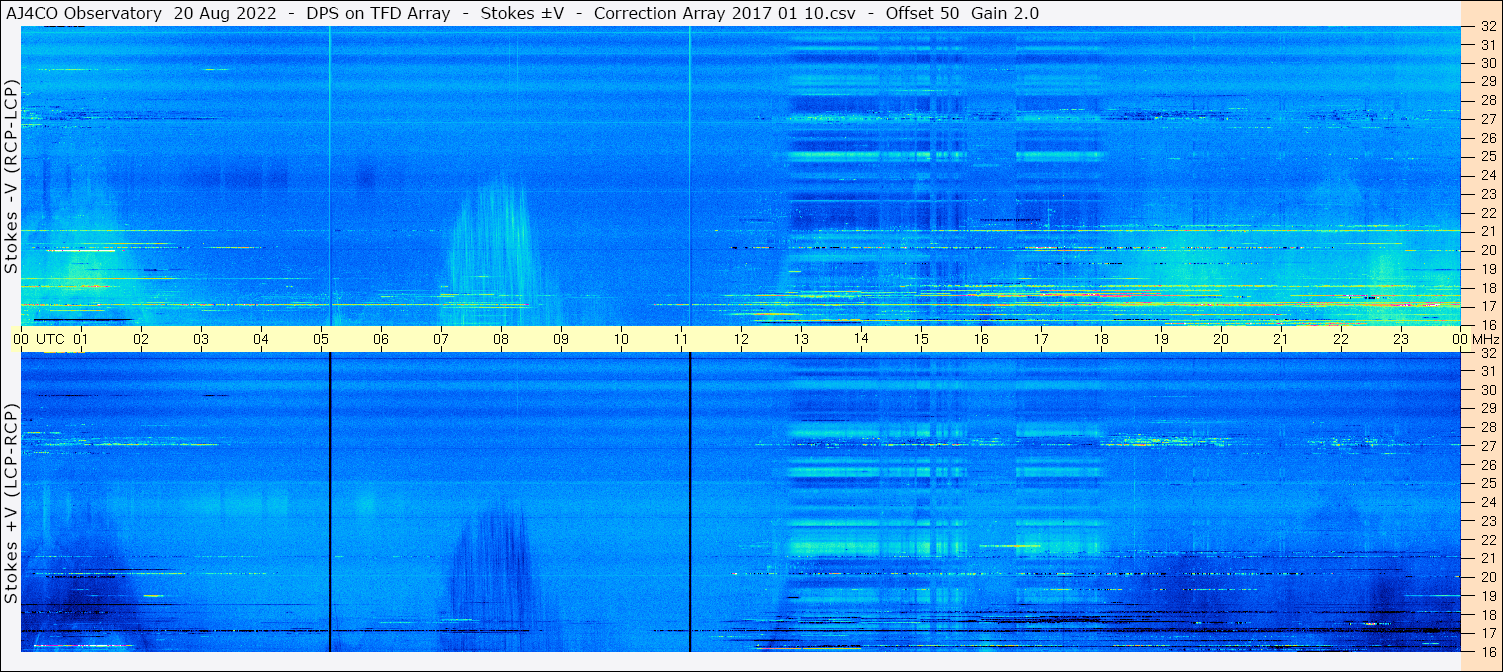Click the "Stokes ±V" header text
This screenshot has width=1503, height=672.
pos(521,14)
